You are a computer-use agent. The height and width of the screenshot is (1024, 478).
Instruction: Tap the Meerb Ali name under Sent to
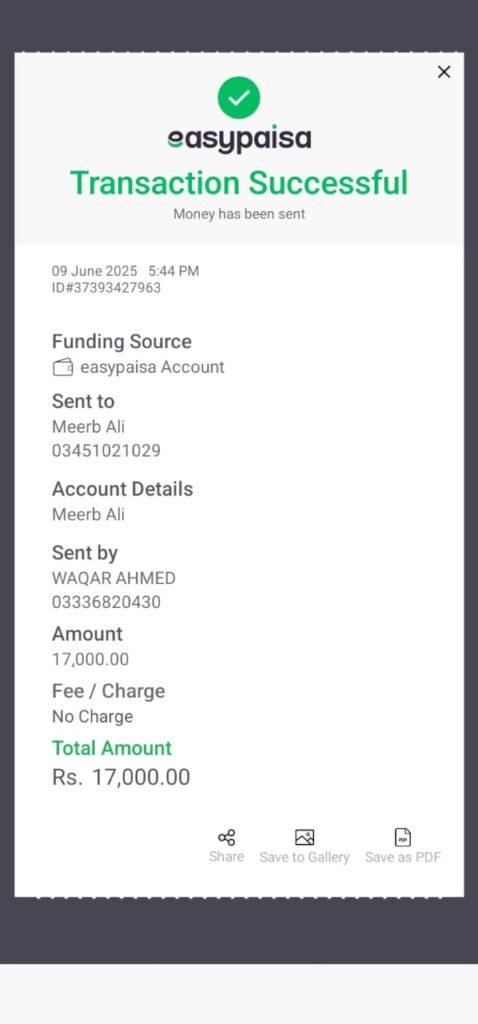pos(88,427)
